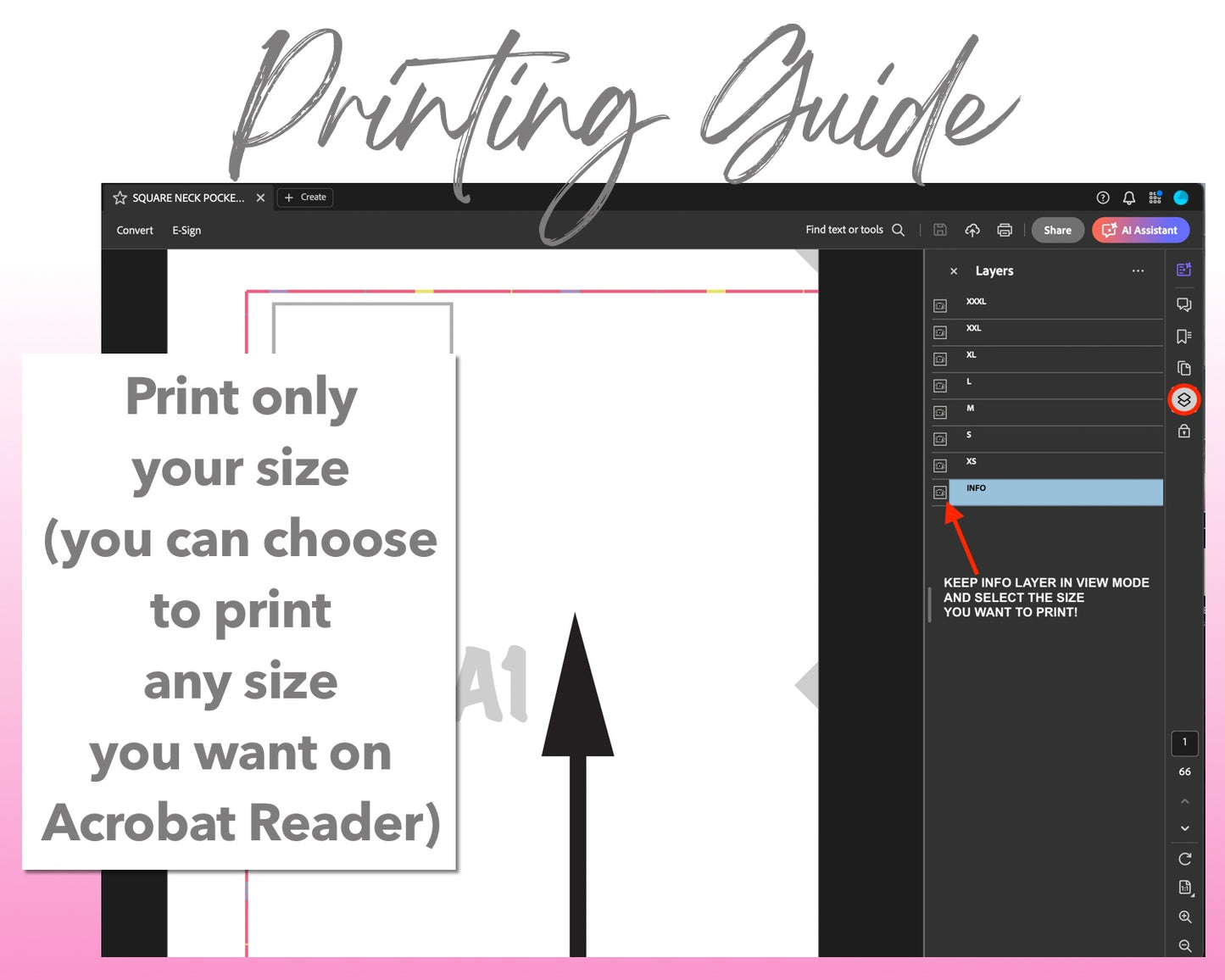The image size is (1225, 980).
Task: Launch the AI Assistant button
Action: click(1140, 230)
